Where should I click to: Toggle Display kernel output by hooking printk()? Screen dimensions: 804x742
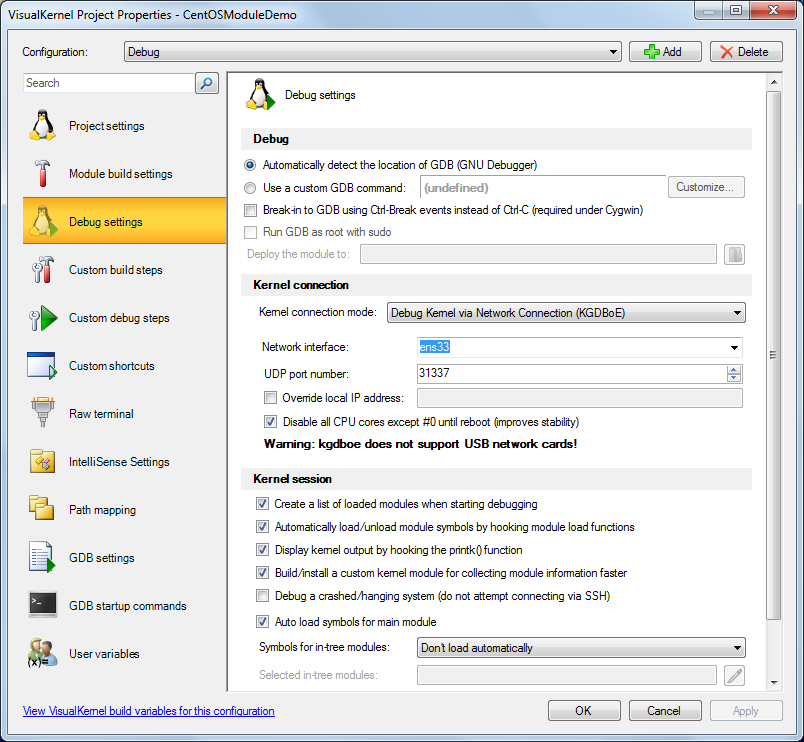tap(263, 550)
